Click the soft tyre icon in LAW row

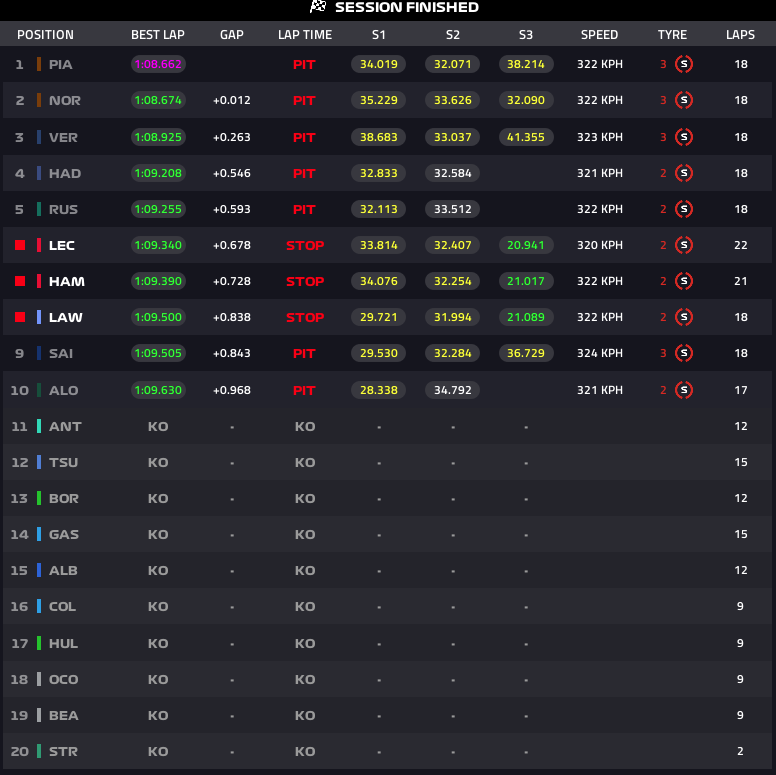pyautogui.click(x=683, y=317)
